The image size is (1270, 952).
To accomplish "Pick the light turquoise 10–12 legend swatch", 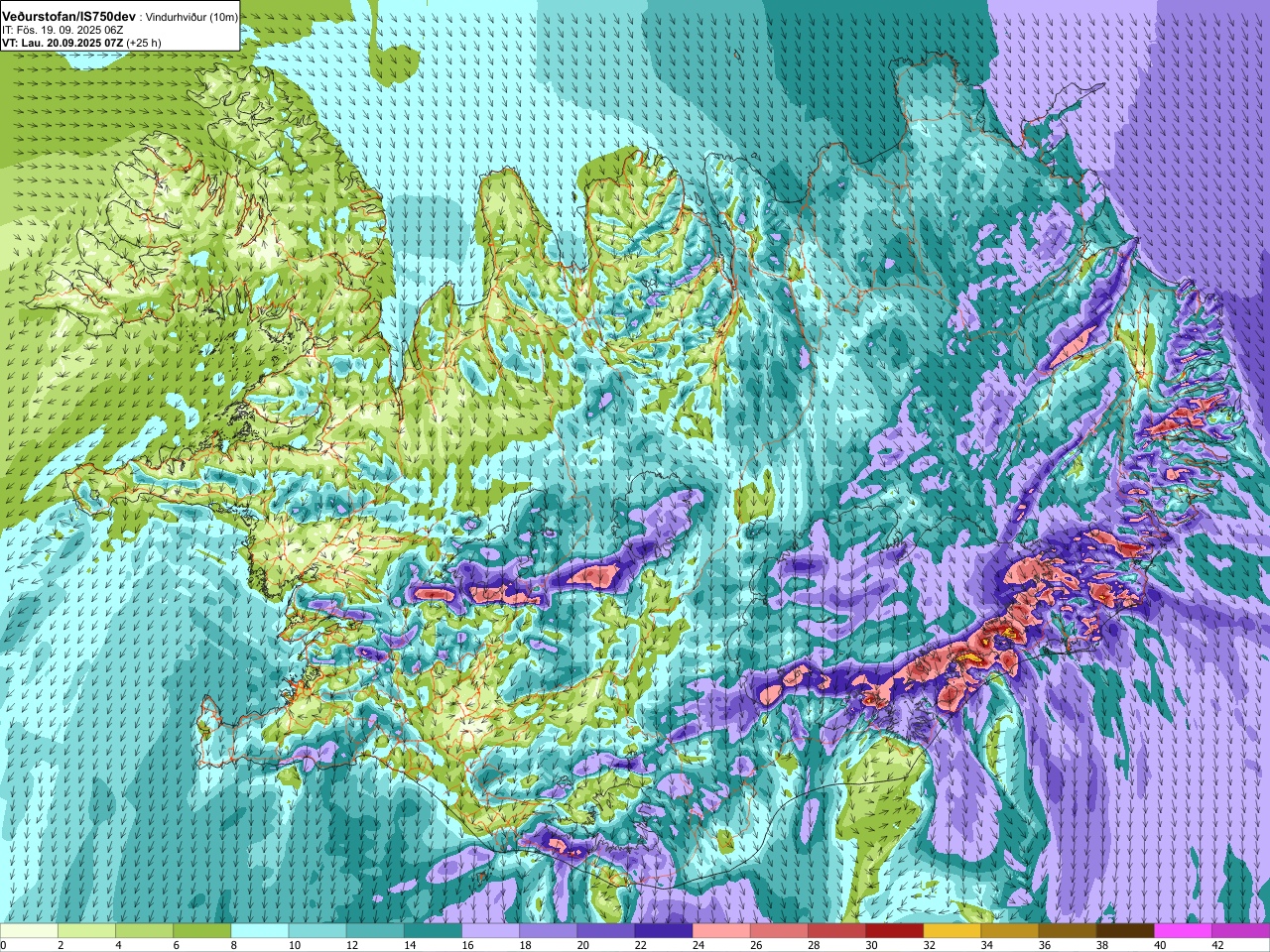I will click(317, 931).
